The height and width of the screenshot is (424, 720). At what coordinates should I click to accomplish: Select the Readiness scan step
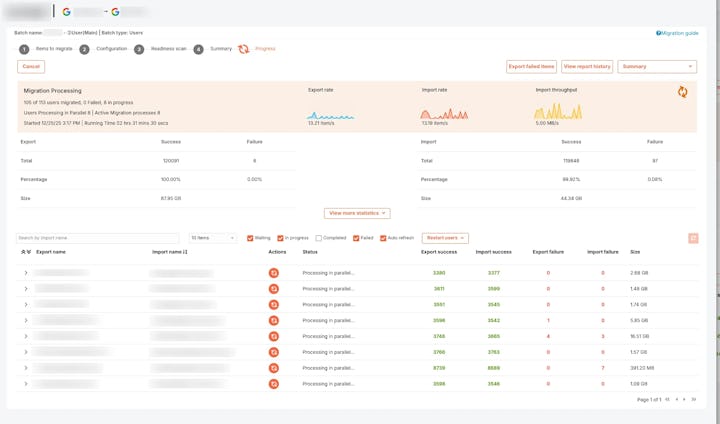[x=139, y=49]
